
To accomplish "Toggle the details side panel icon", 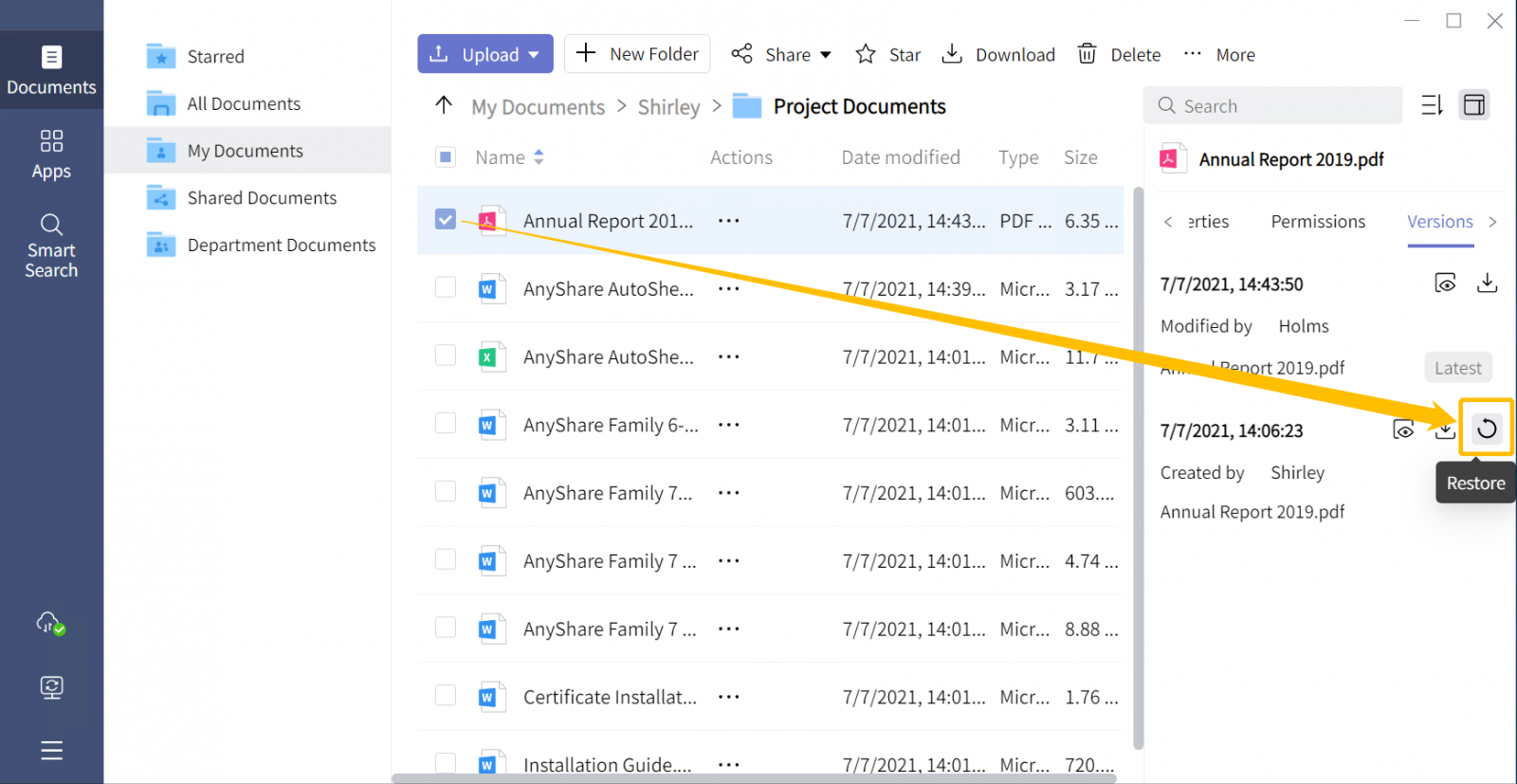I will tap(1473, 105).
